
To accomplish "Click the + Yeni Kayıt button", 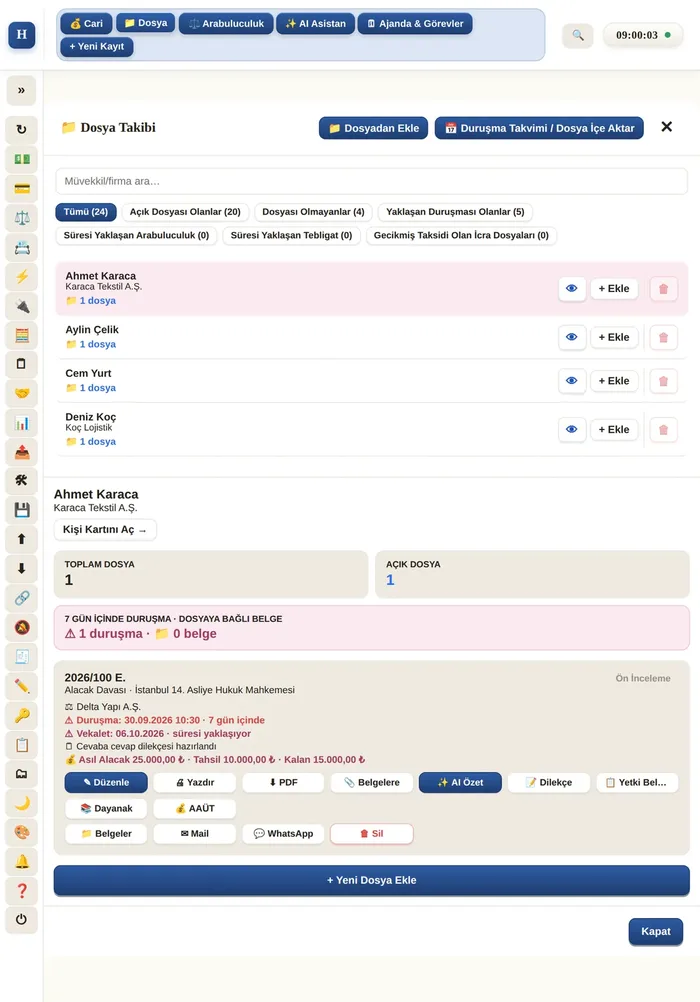I will pyautogui.click(x=97, y=47).
